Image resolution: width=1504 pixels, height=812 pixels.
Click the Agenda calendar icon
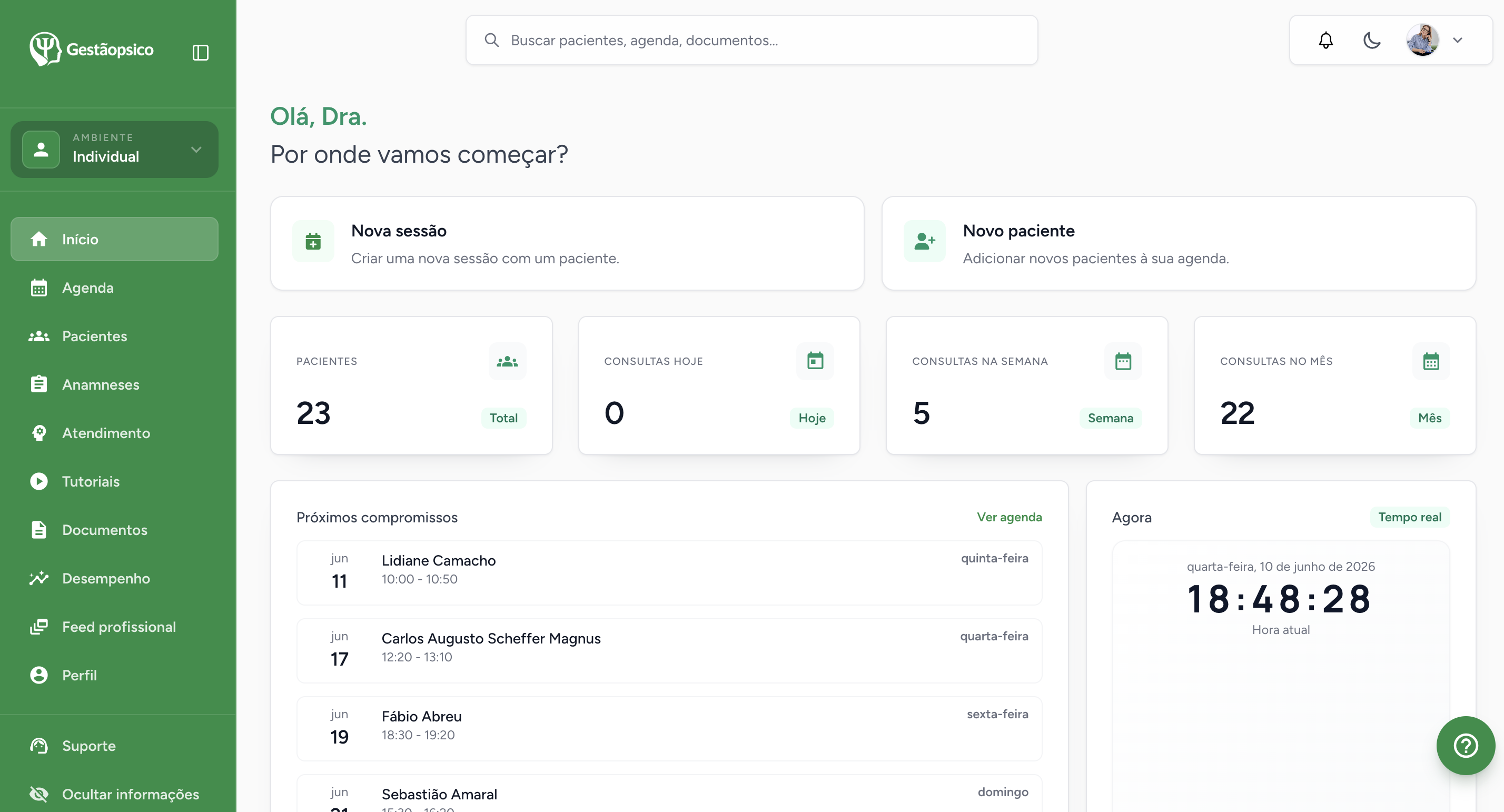[39, 288]
